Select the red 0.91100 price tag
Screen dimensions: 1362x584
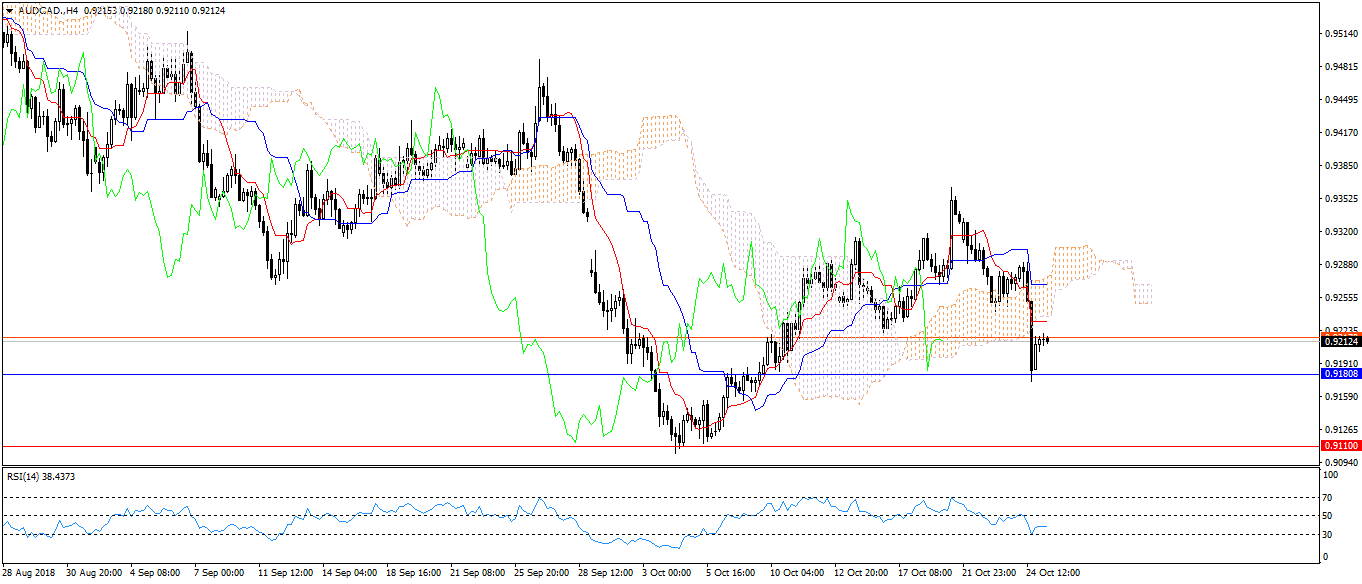coord(1339,446)
